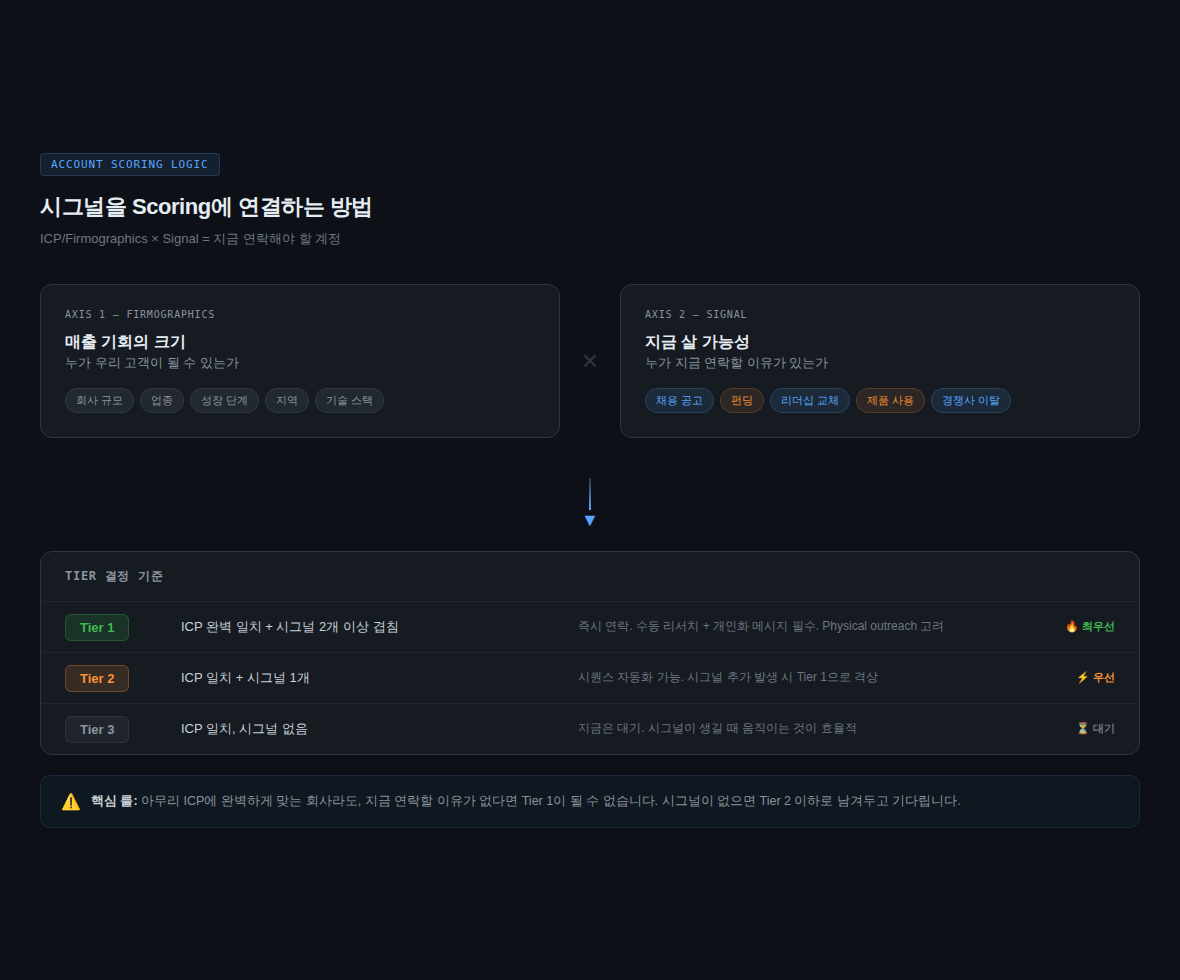Click the multiplication sign between the cards
This screenshot has width=1180, height=980.
pos(590,361)
